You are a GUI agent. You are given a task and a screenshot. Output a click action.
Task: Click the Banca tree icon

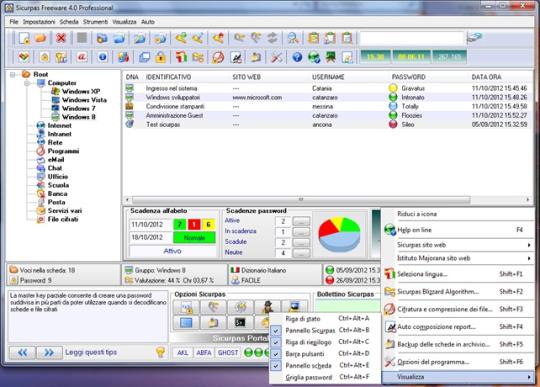[41, 194]
